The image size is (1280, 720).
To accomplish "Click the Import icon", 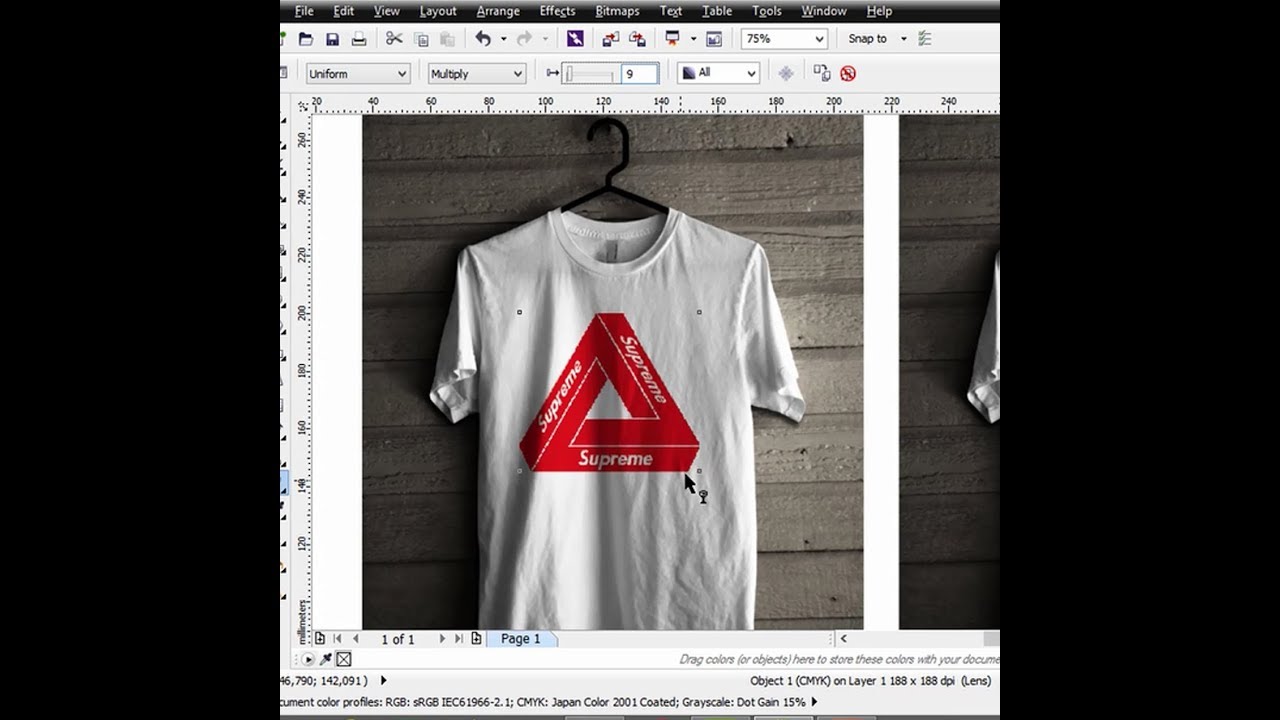I will [610, 39].
